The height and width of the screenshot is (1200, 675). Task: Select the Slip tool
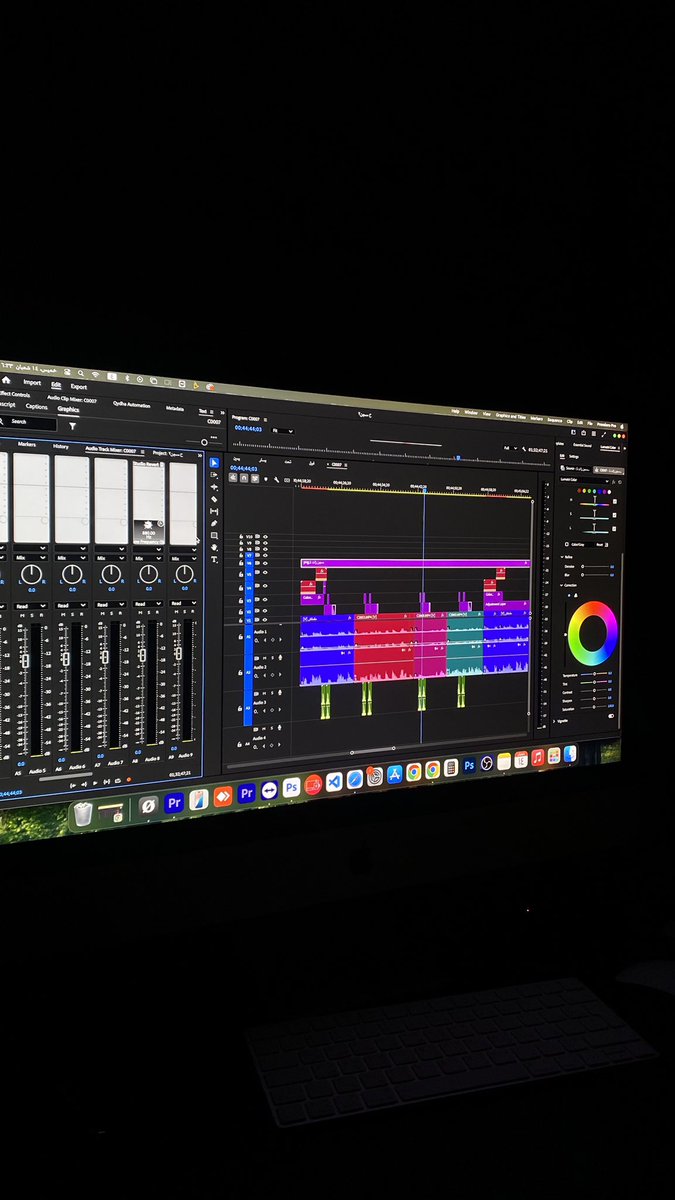coord(214,511)
